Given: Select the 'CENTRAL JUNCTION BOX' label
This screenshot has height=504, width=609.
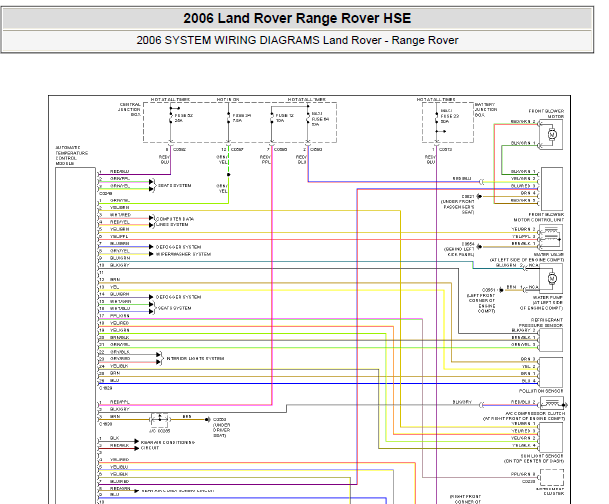Looking at the screenshot, I should tap(130, 109).
